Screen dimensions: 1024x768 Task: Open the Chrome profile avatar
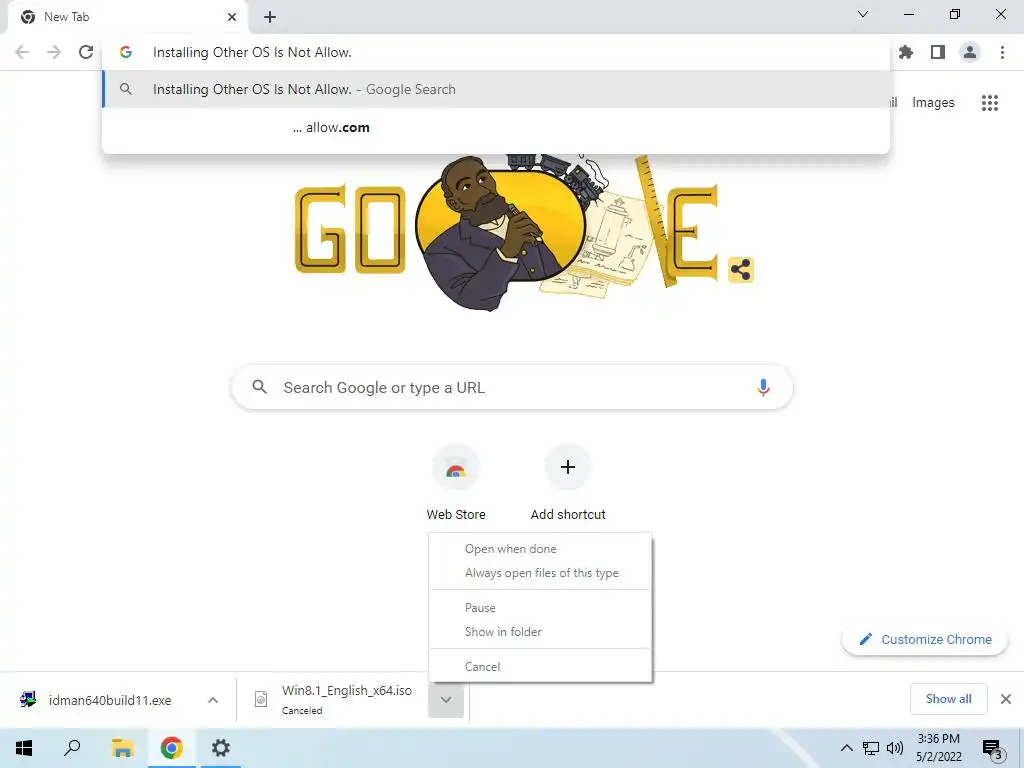click(x=970, y=52)
